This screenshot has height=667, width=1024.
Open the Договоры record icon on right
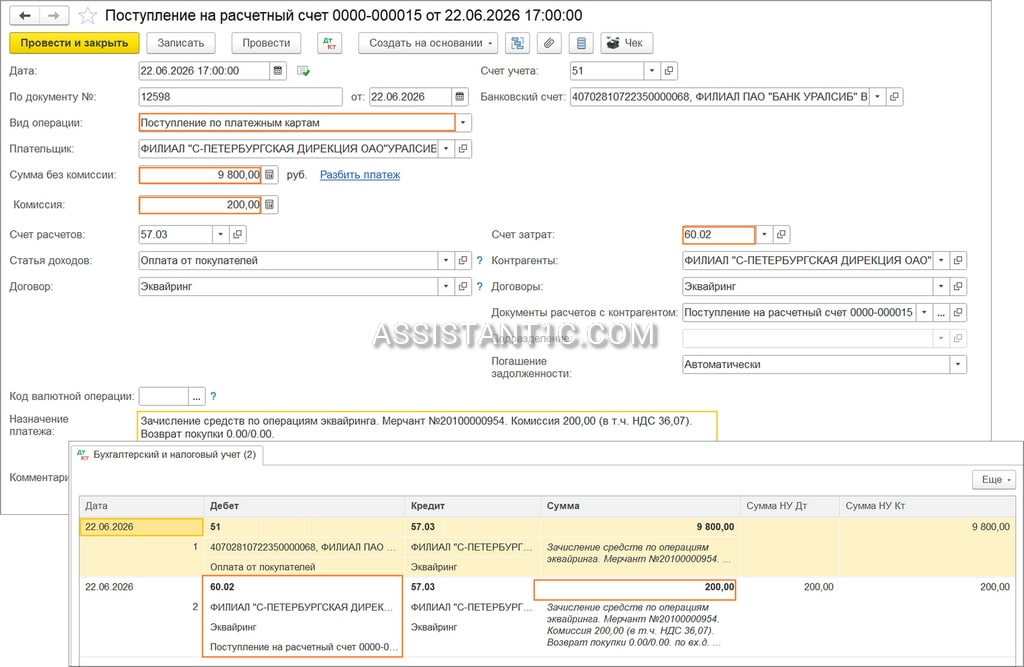958,286
